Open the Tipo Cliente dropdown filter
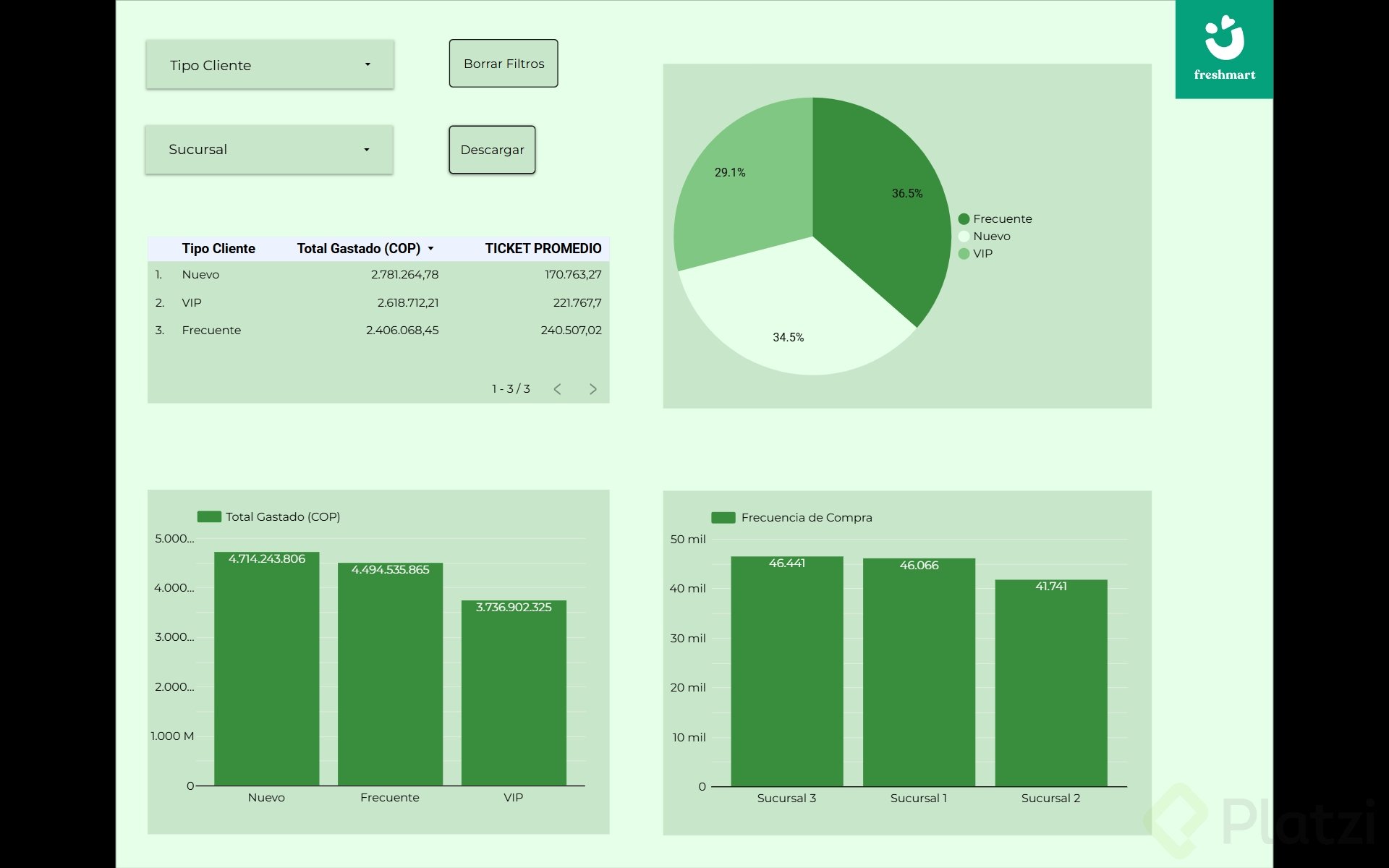 [x=270, y=65]
